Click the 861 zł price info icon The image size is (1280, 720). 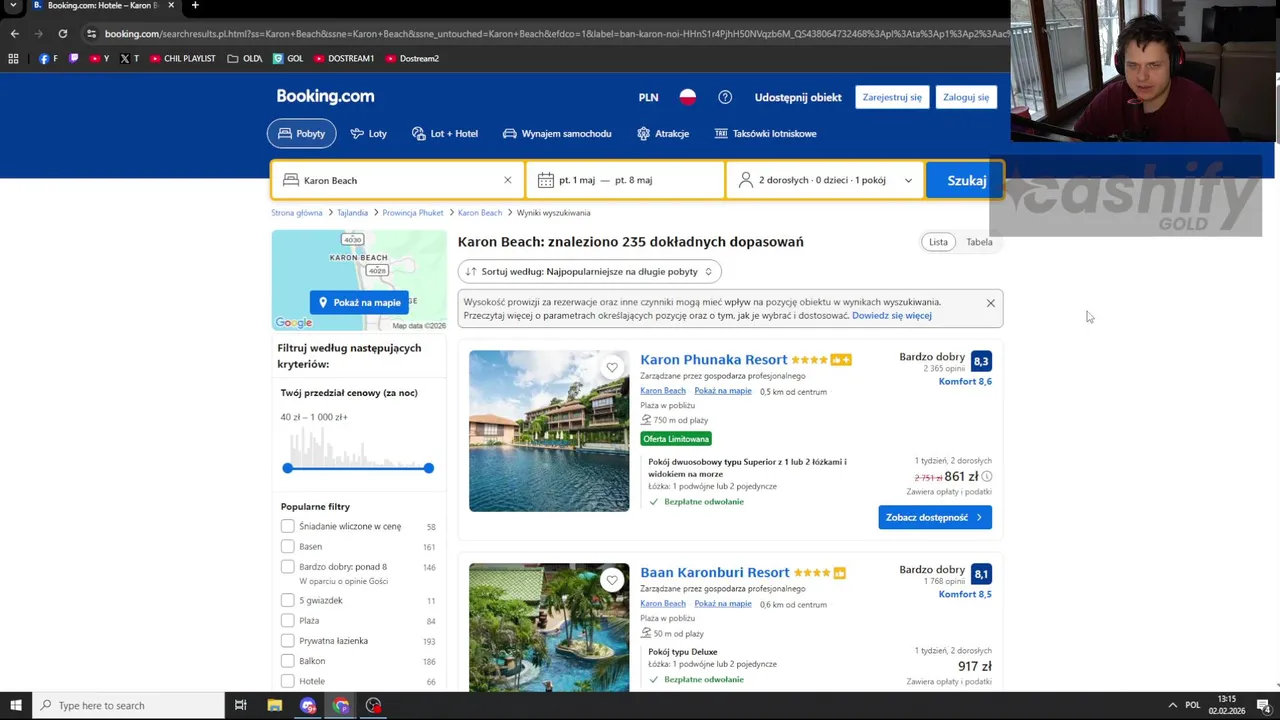pyautogui.click(x=987, y=477)
